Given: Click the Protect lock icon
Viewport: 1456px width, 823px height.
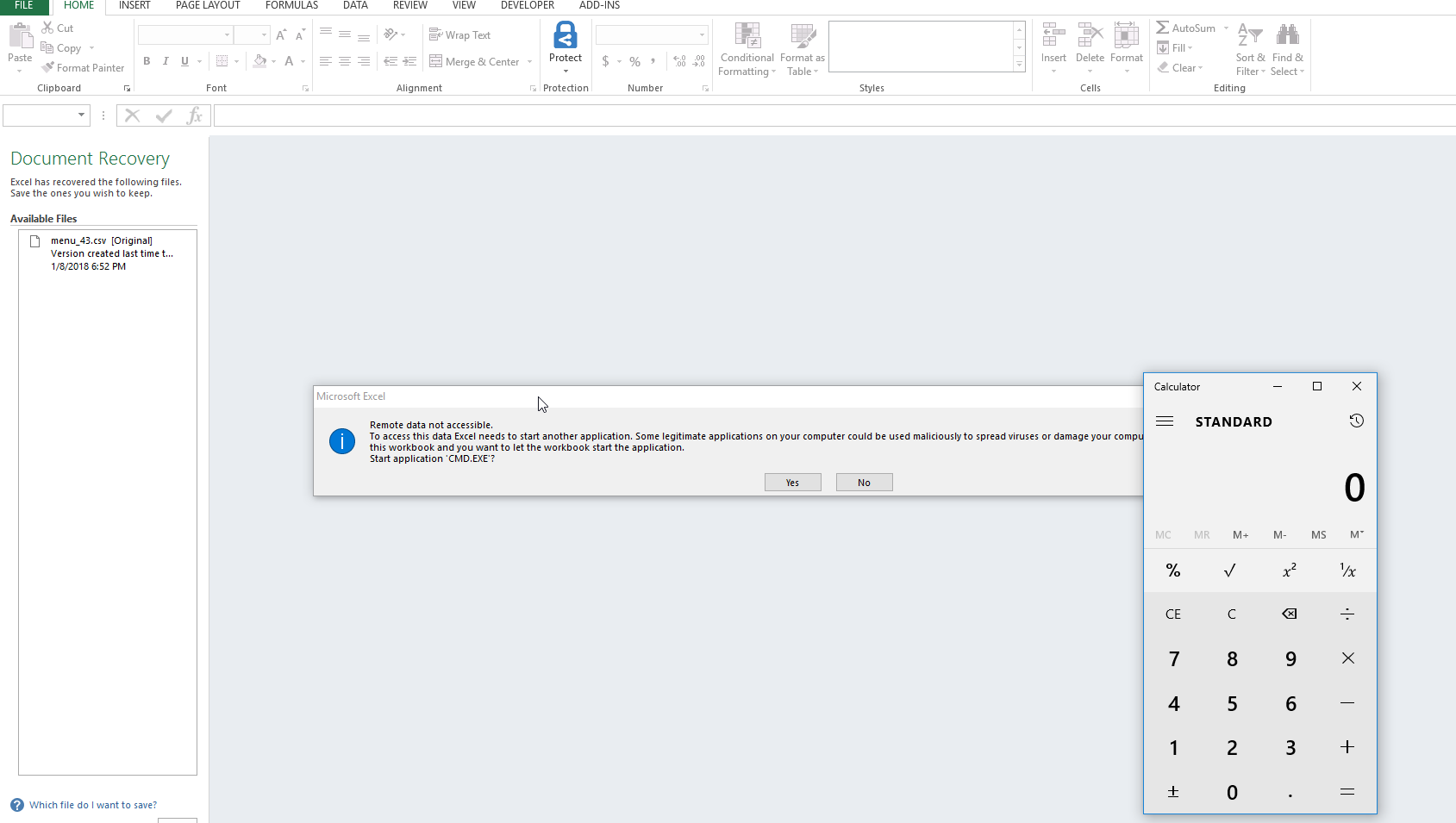Looking at the screenshot, I should (x=566, y=35).
